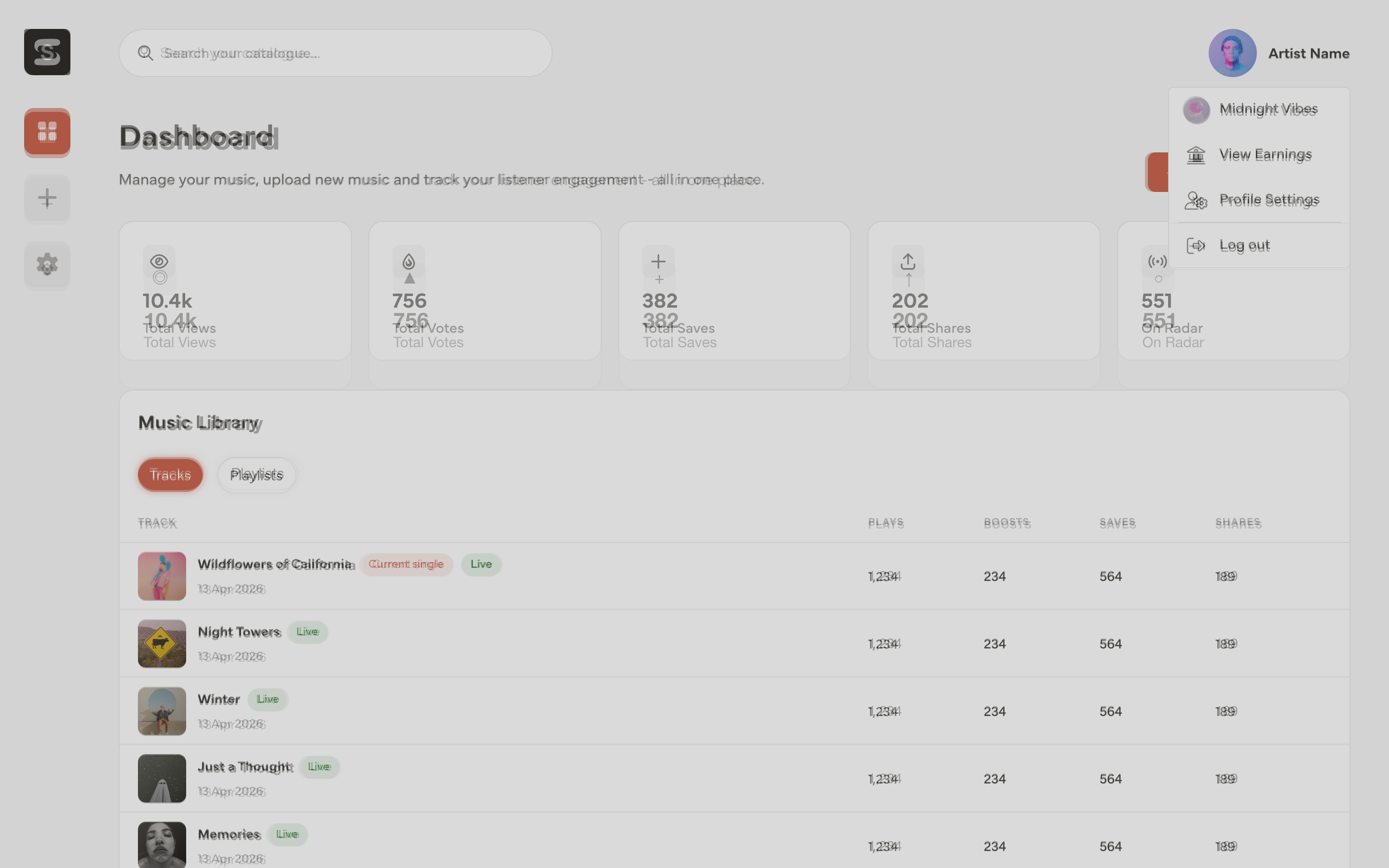Click the flame icon on Total Votes card
Image resolution: width=1389 pixels, height=868 pixels.
pyautogui.click(x=409, y=261)
